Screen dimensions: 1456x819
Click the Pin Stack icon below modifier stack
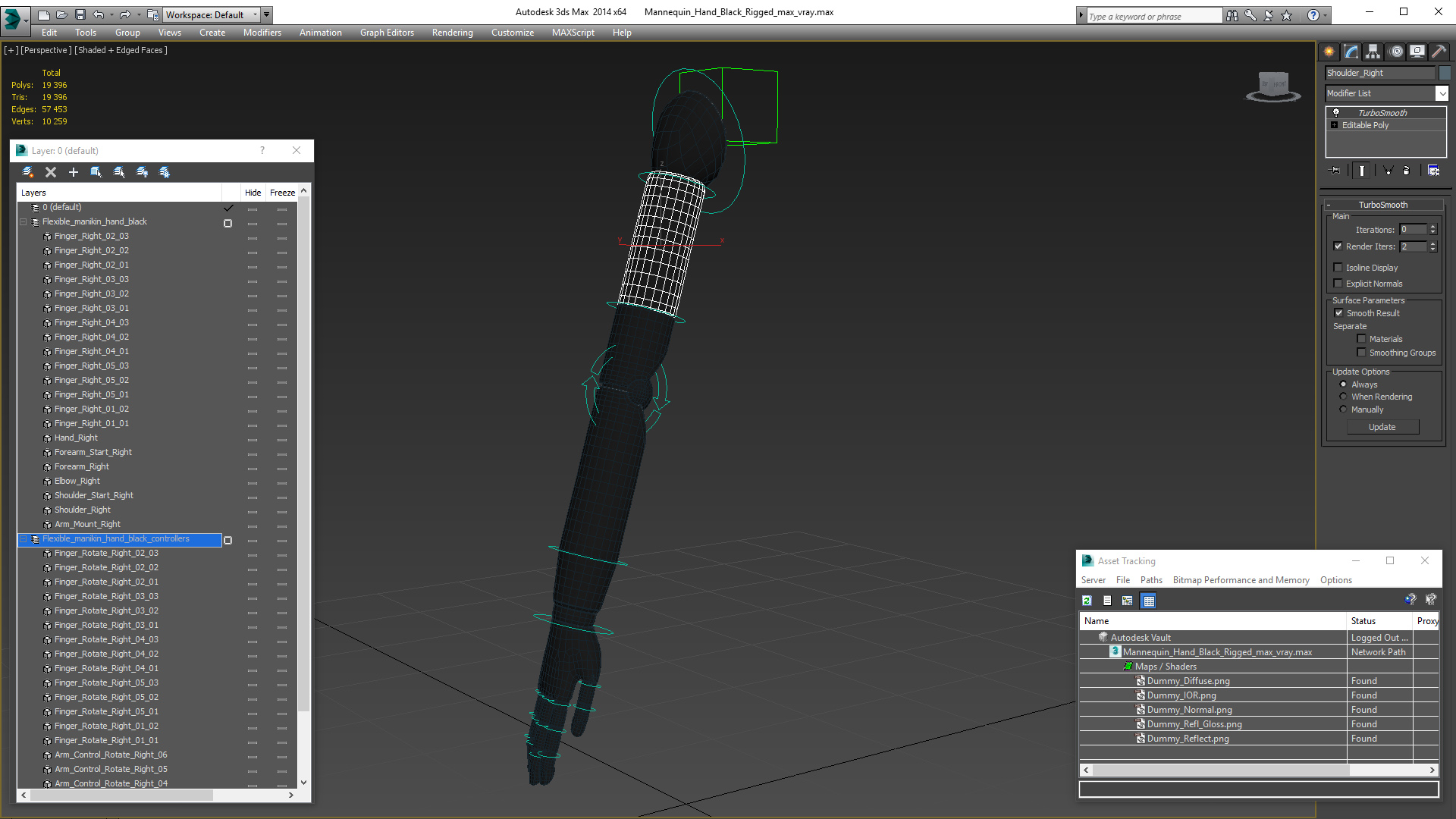click(x=1335, y=171)
